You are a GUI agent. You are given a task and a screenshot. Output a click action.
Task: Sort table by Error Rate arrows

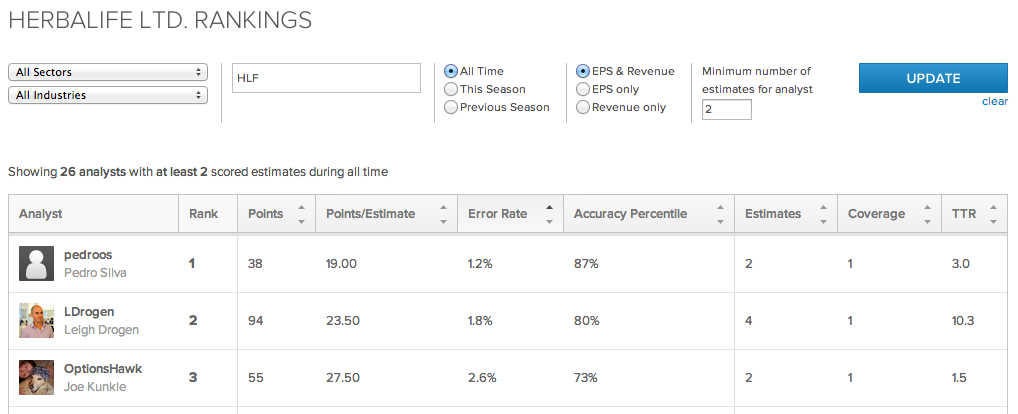click(x=548, y=214)
